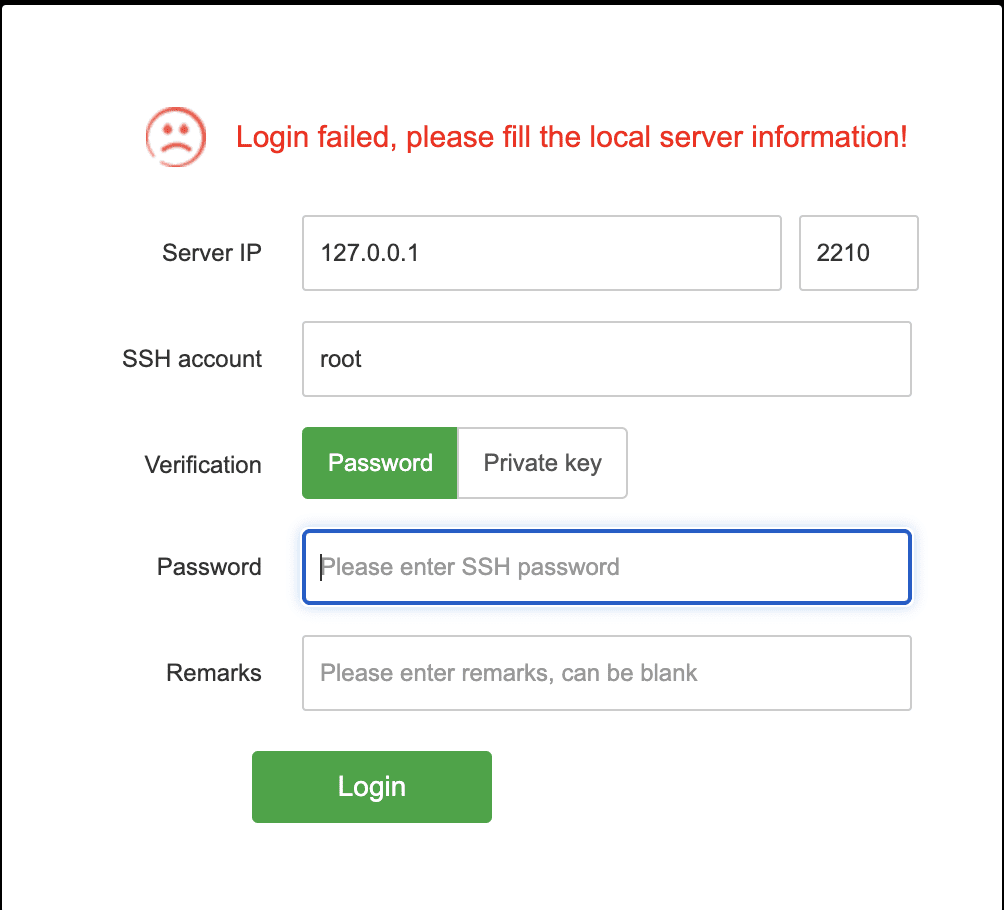Viewport: 1004px width, 910px height.
Task: Click the SSH password entry box
Action: (606, 567)
